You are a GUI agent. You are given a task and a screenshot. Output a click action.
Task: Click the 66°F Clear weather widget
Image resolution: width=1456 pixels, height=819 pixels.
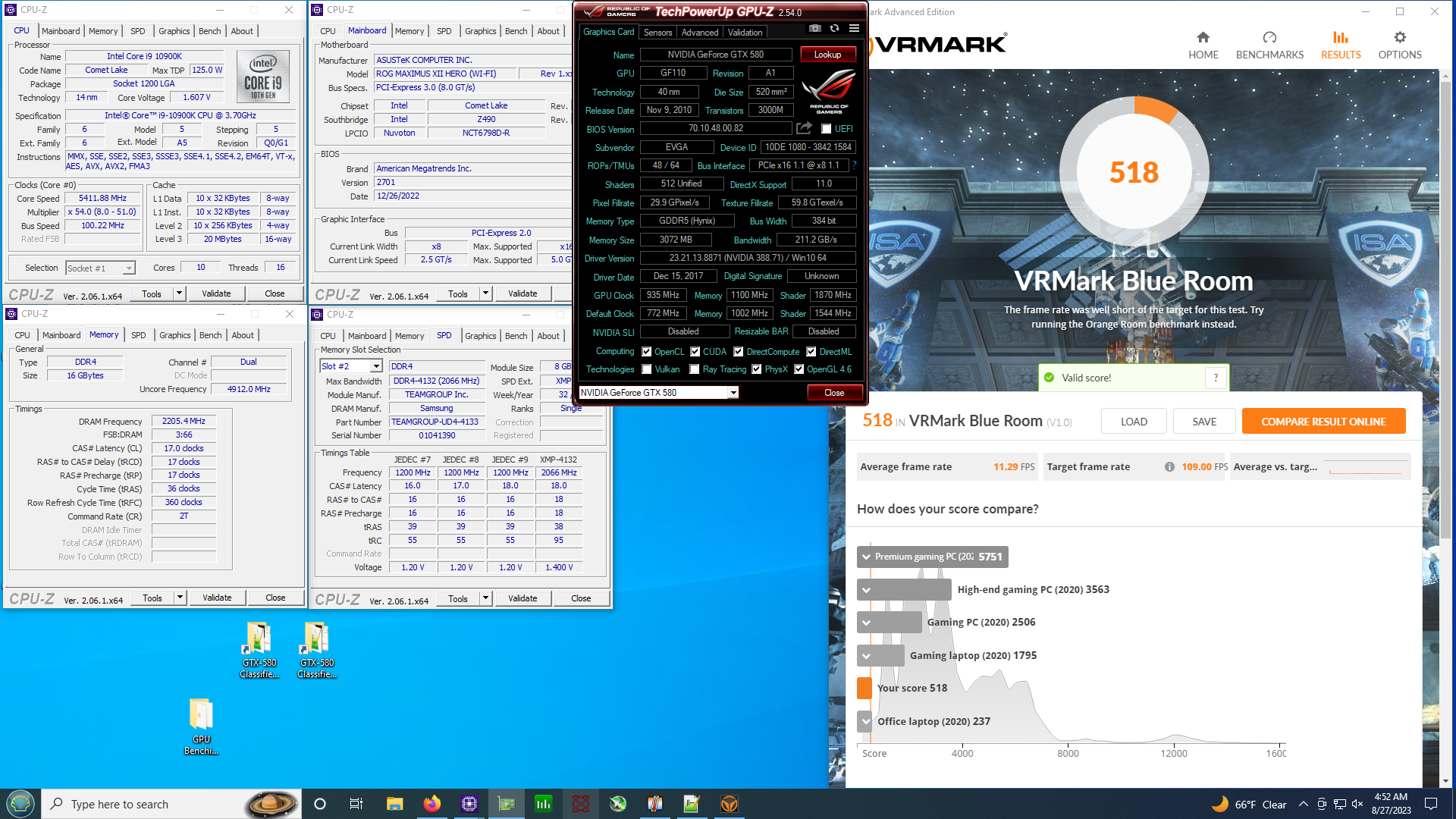[1250, 804]
